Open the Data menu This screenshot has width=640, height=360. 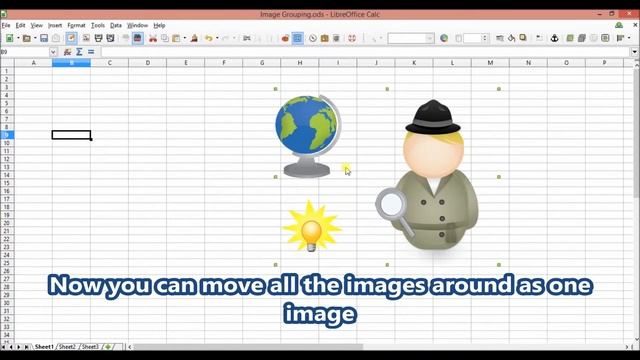[116, 25]
